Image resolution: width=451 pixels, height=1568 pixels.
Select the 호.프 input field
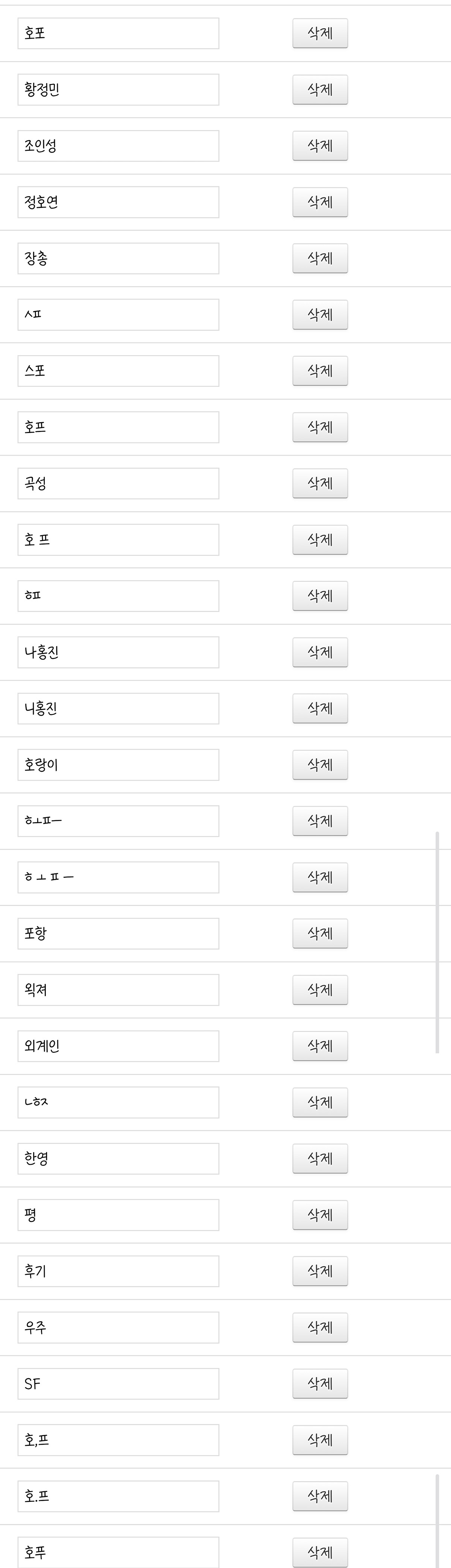tap(119, 1496)
